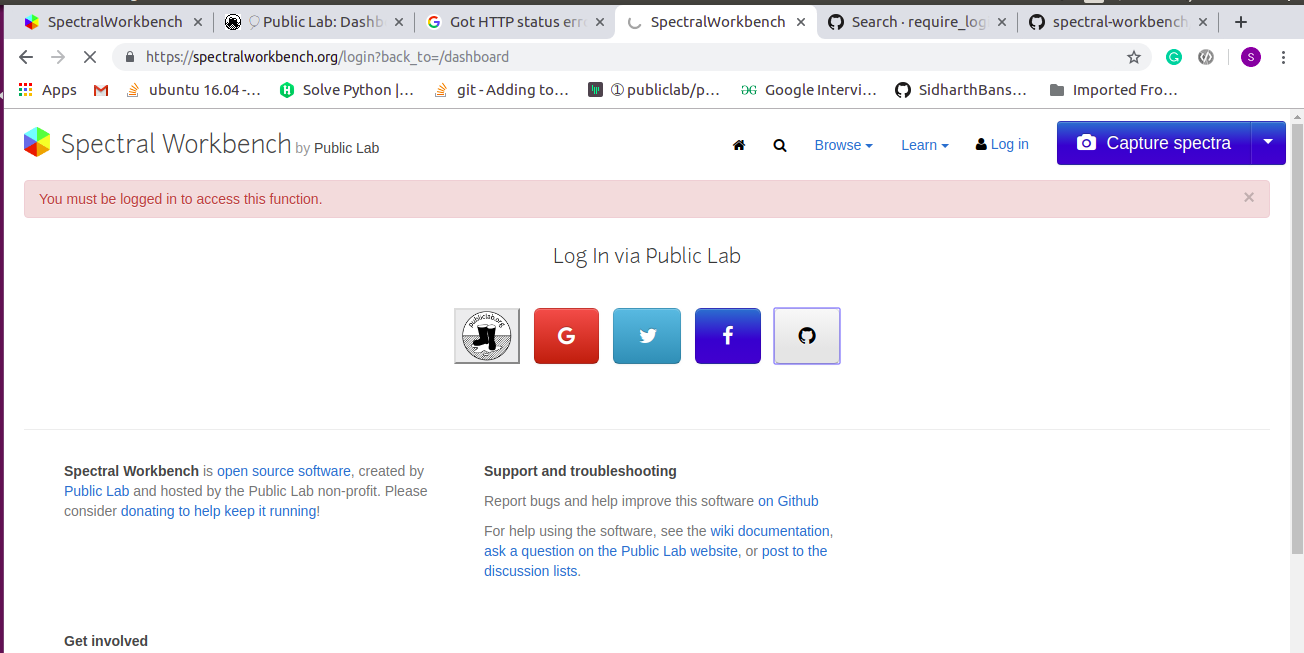1304x653 pixels.
Task: Click the Get involved heading
Action: point(106,641)
